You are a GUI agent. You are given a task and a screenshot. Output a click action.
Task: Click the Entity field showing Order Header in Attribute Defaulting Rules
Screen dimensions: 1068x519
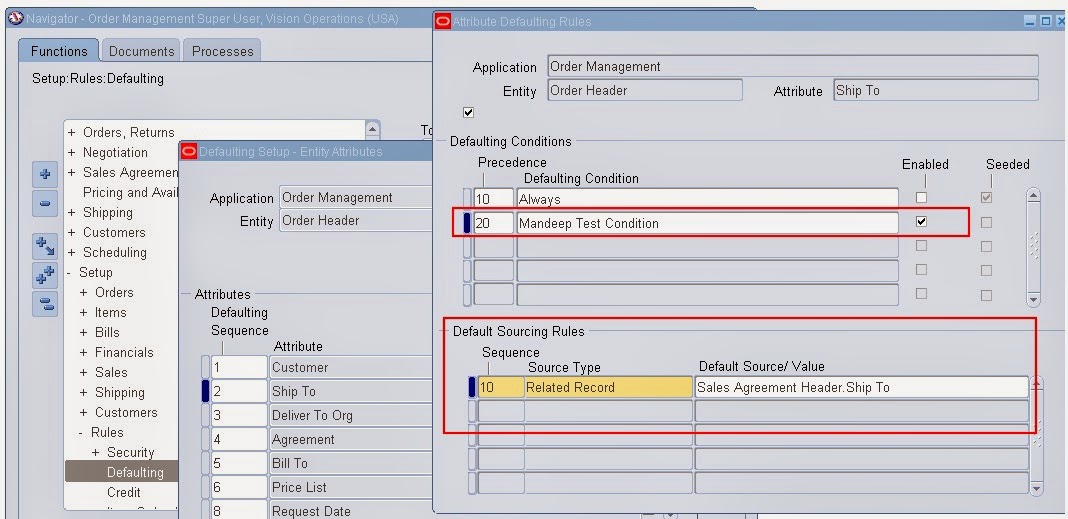click(x=644, y=90)
